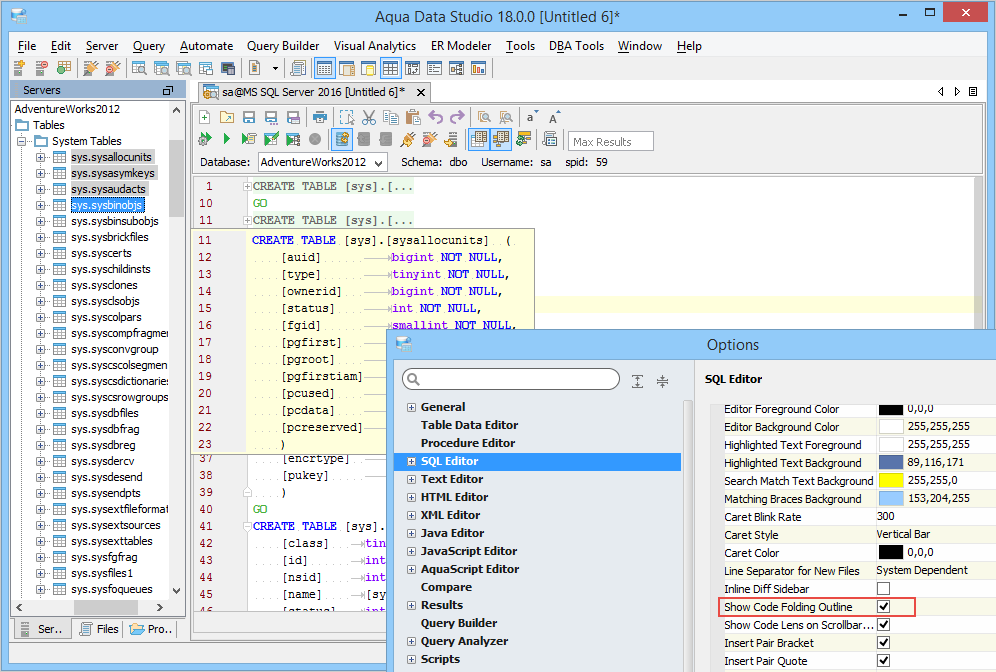Viewport: 996px width, 672px height.
Task: Click the expand-all icon beside Options search
Action: pyautogui.click(x=638, y=381)
